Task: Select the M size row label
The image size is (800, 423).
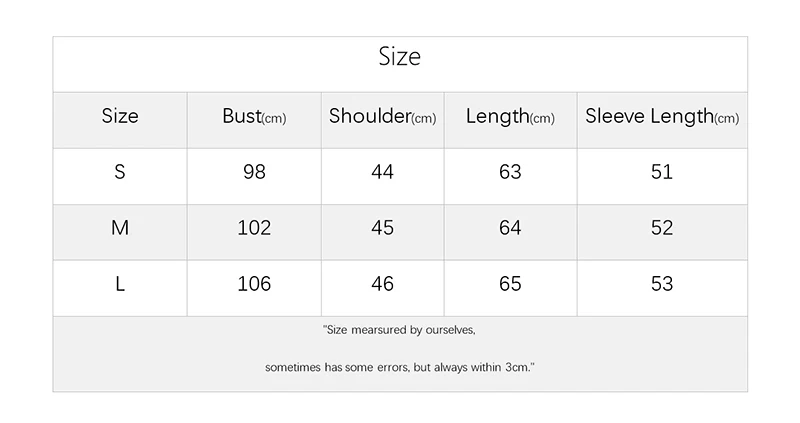Action: pos(120,228)
